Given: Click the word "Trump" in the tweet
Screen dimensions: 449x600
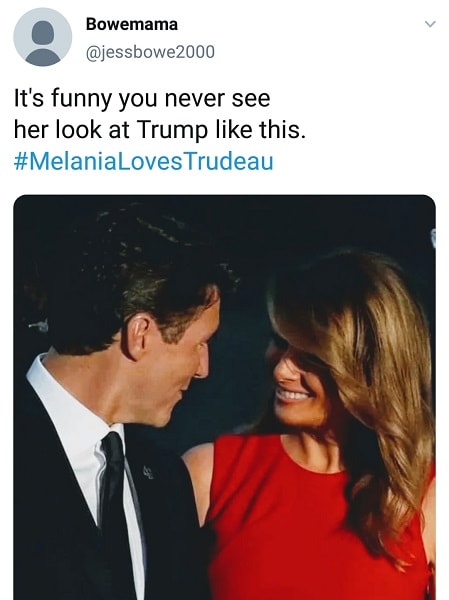Looking at the screenshot, I should (171, 130).
